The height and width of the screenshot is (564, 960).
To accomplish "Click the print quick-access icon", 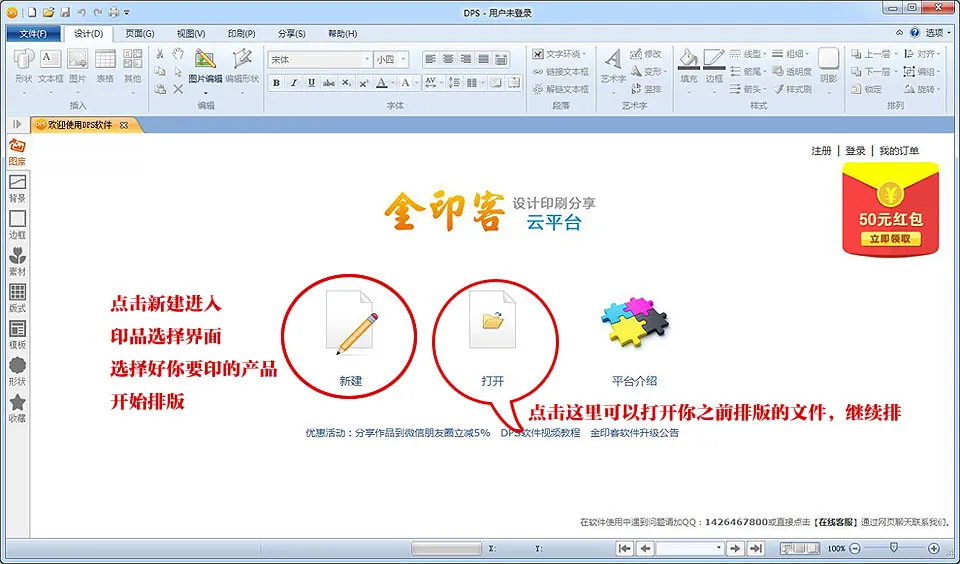I will coord(114,12).
